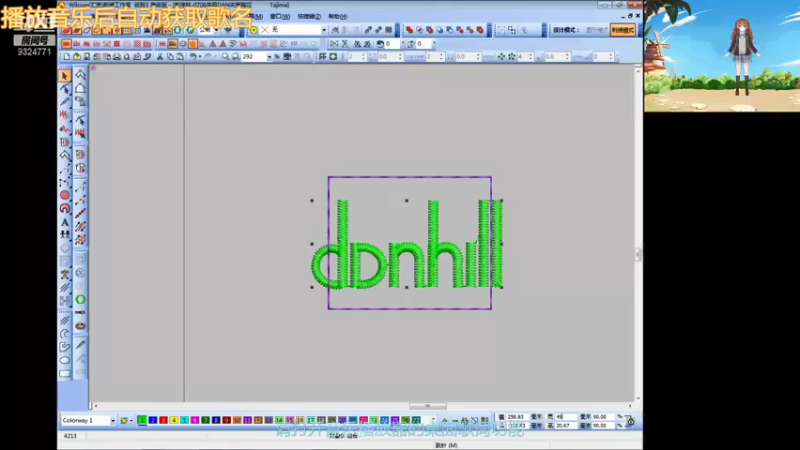The width and height of the screenshot is (800, 450).
Task: Click the last red arrange-object icon
Action: pyautogui.click(x=480, y=30)
